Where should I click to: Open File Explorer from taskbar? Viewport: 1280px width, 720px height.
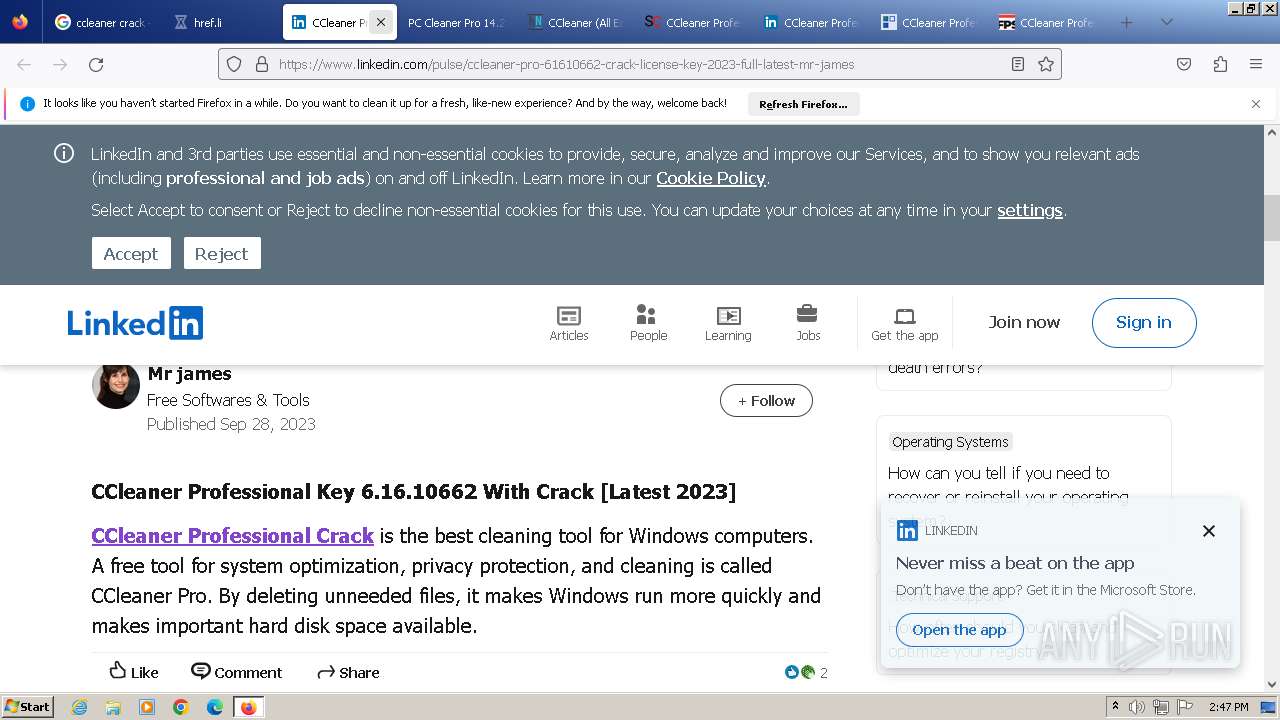tap(113, 707)
